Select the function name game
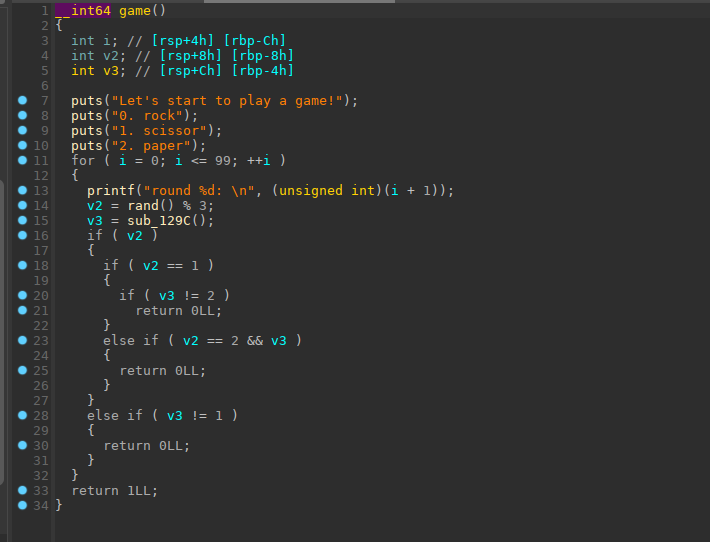 [134, 10]
